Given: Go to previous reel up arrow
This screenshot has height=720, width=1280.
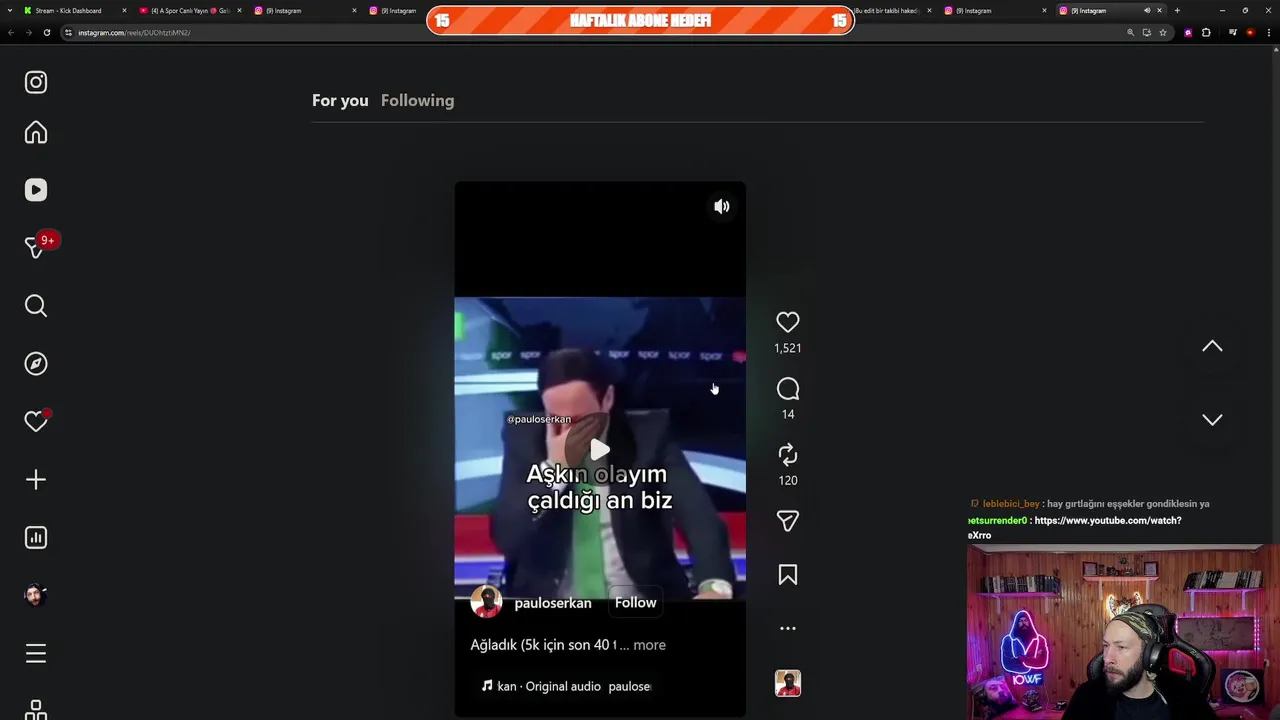Looking at the screenshot, I should pos(1212,346).
